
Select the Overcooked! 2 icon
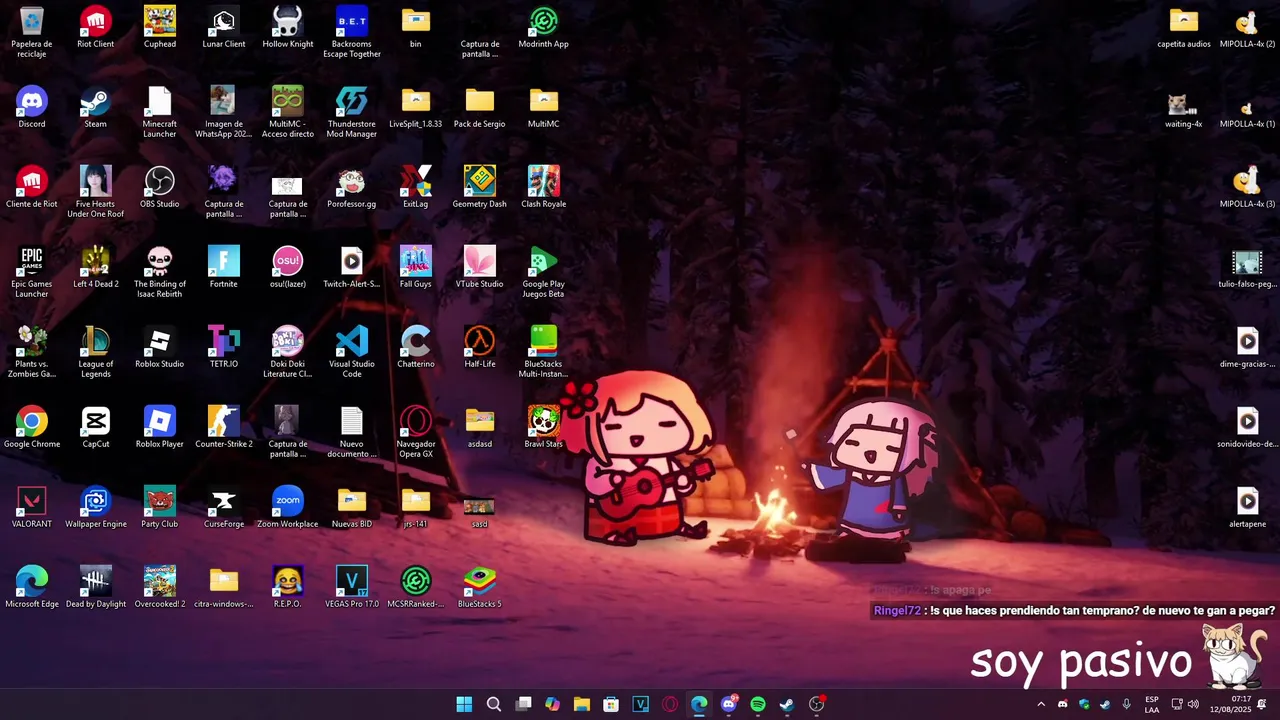pos(160,587)
